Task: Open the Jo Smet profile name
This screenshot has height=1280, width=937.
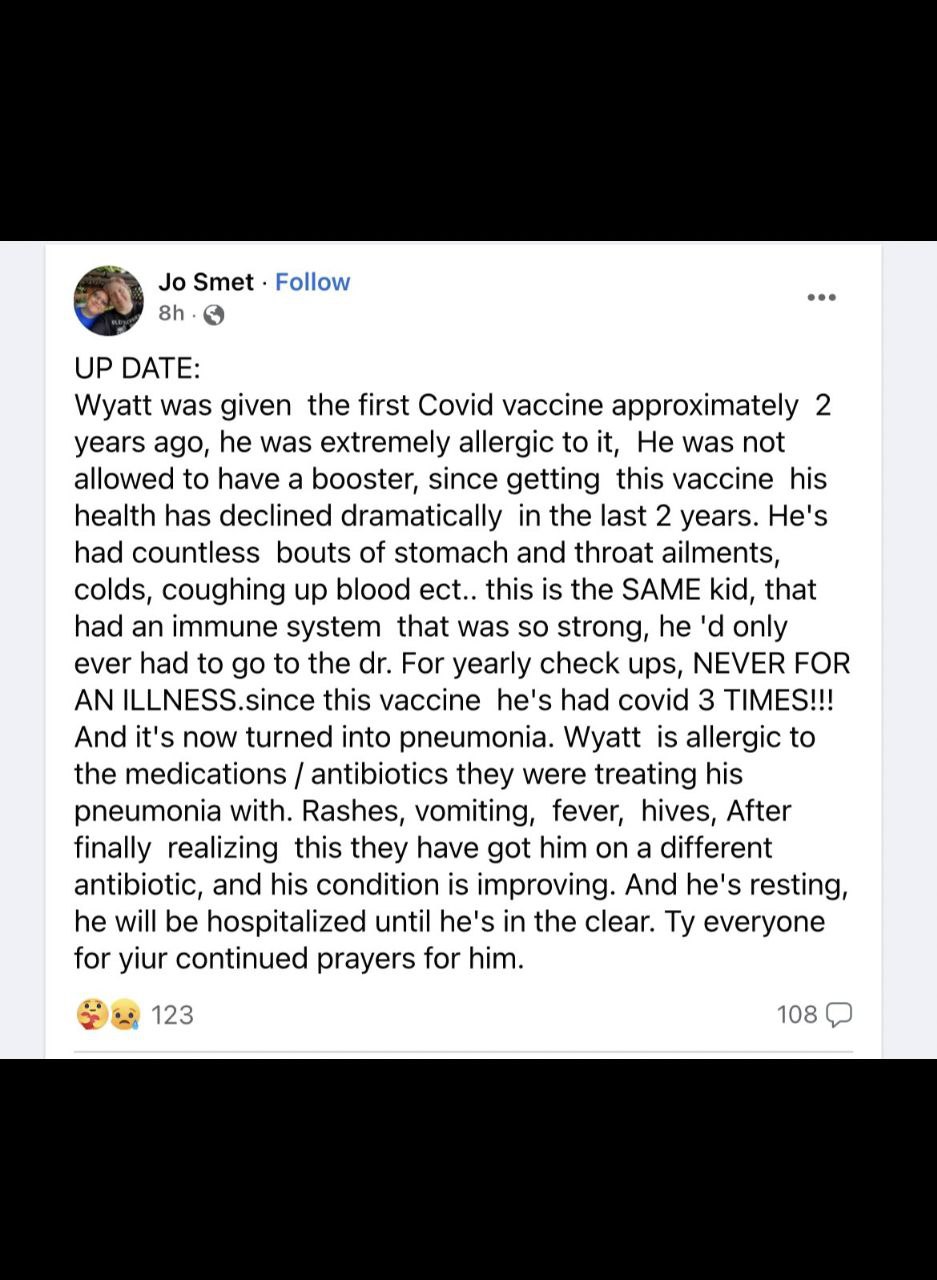Action: tap(206, 282)
